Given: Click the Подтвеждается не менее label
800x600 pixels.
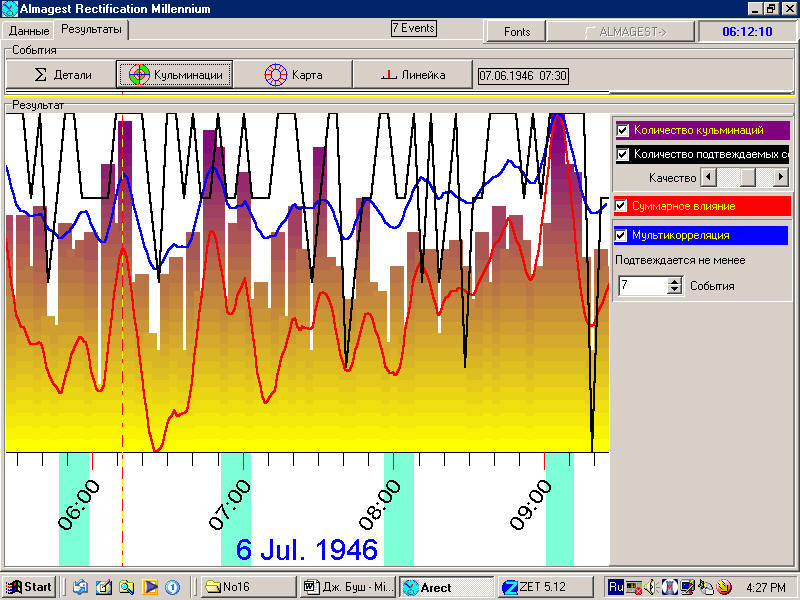Looking at the screenshot, I should (680, 260).
